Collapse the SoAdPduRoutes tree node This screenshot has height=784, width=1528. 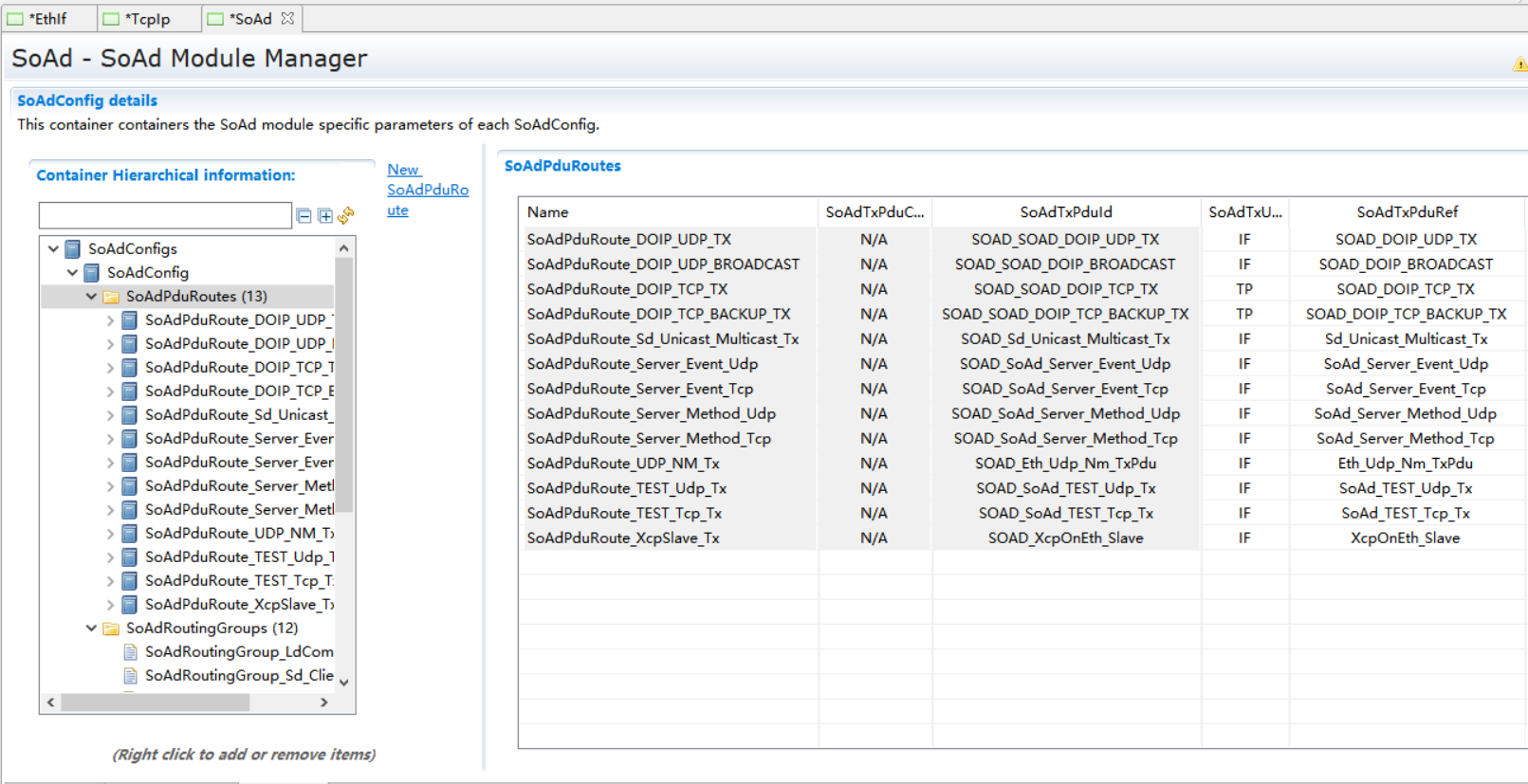(91, 297)
